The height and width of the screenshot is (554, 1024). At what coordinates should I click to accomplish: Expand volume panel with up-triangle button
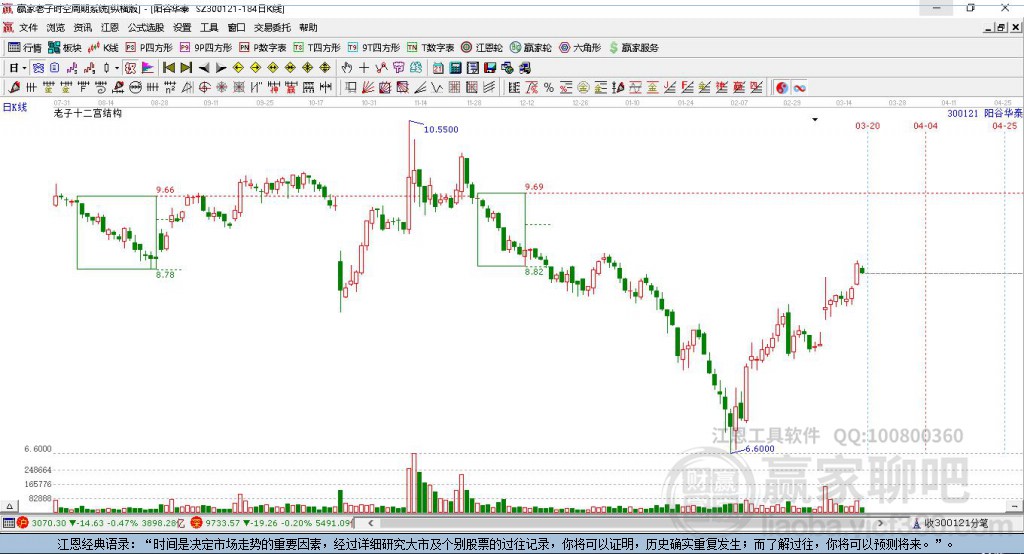(x=9, y=506)
